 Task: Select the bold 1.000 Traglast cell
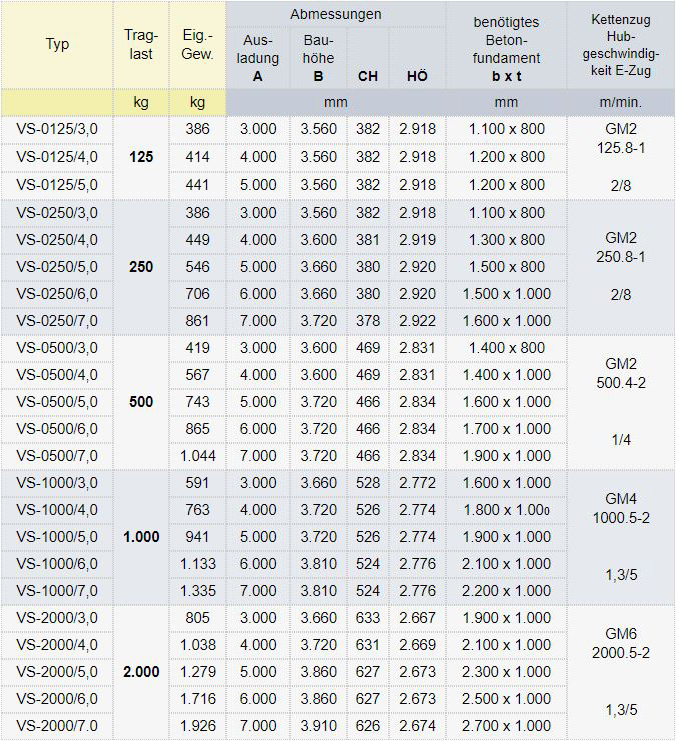(x=141, y=537)
